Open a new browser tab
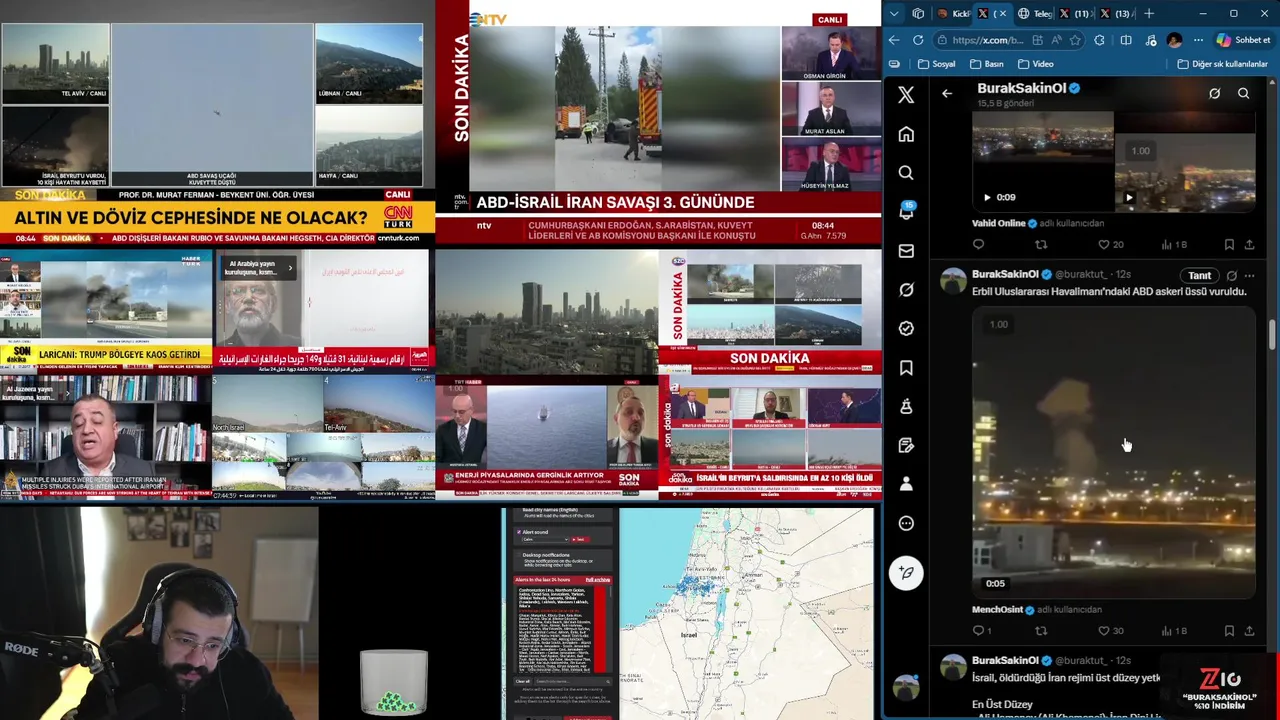 pos(1149,14)
